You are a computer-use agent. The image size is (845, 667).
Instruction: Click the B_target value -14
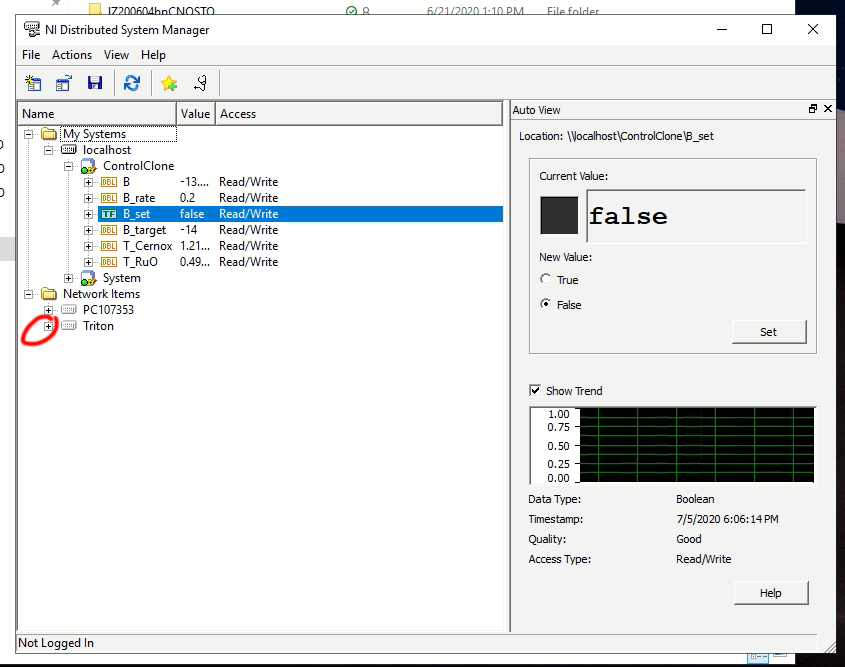coord(189,230)
